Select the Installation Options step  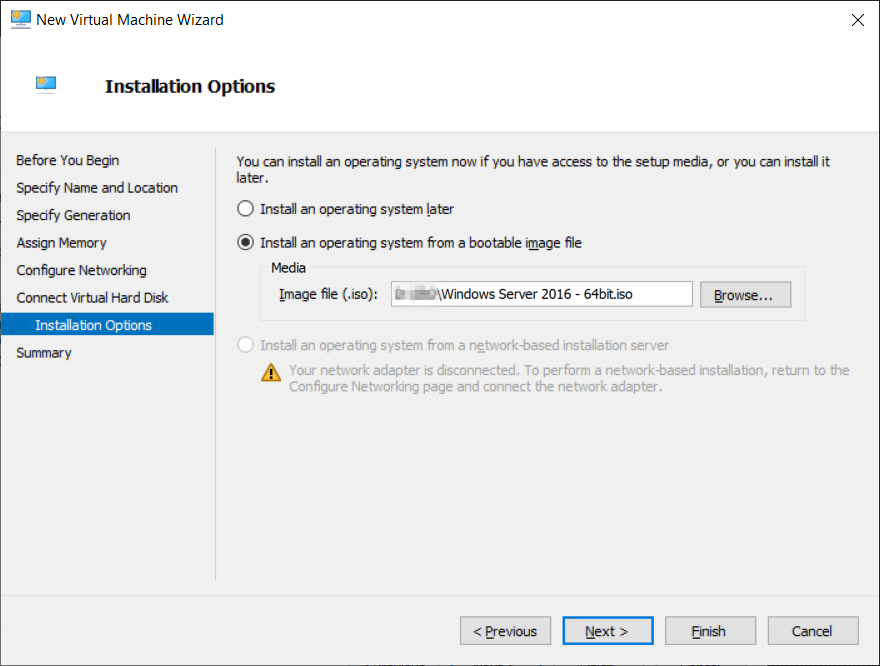click(107, 324)
